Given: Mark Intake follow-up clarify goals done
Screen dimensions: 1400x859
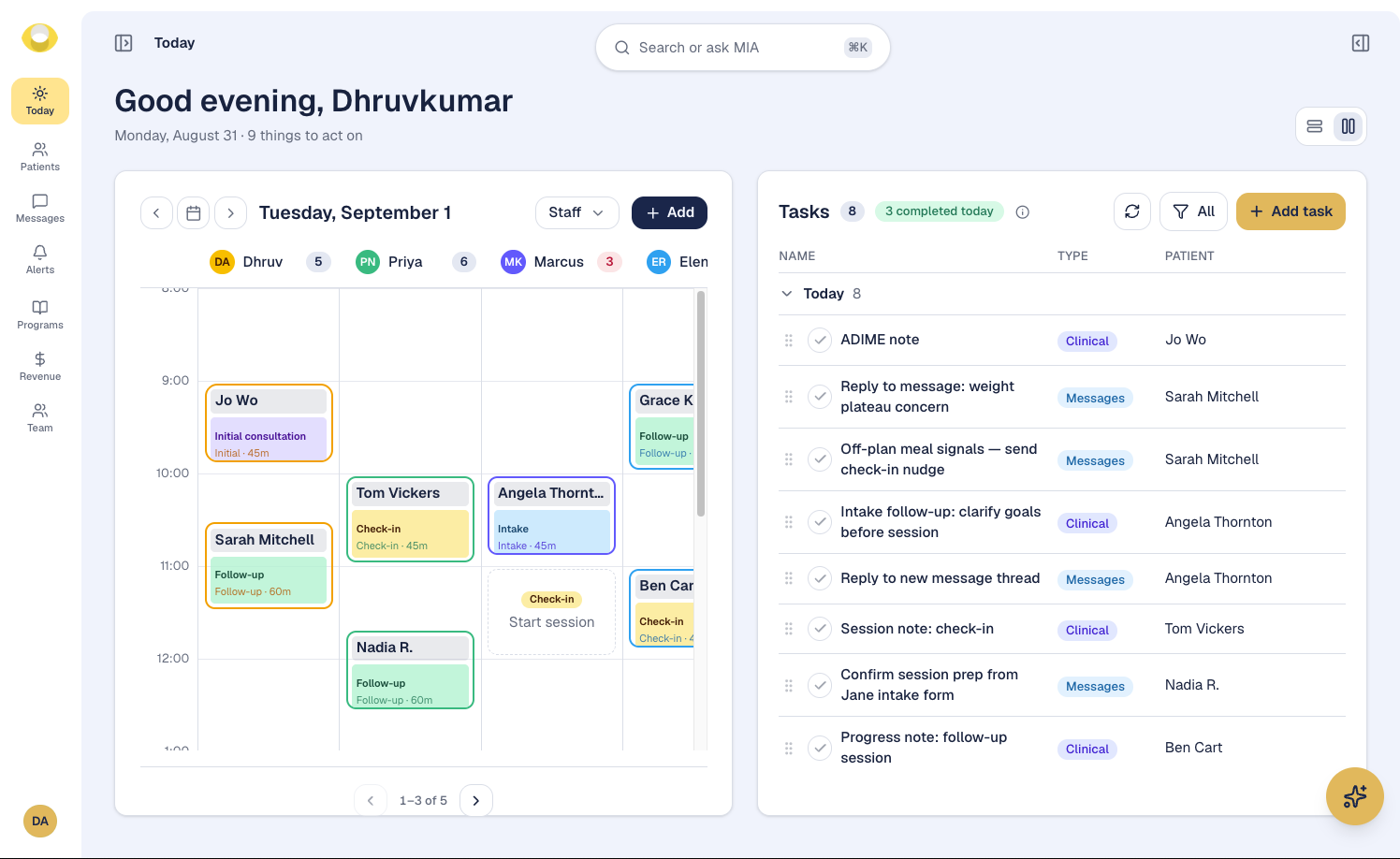Looking at the screenshot, I should [x=820, y=522].
